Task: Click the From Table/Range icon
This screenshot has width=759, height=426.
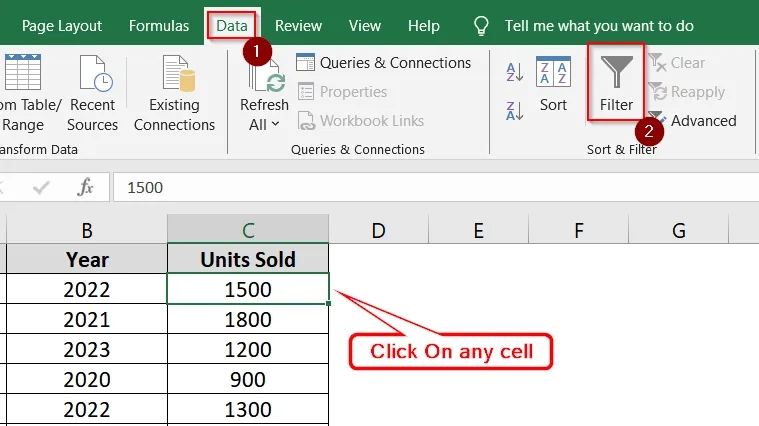Action: (22, 72)
